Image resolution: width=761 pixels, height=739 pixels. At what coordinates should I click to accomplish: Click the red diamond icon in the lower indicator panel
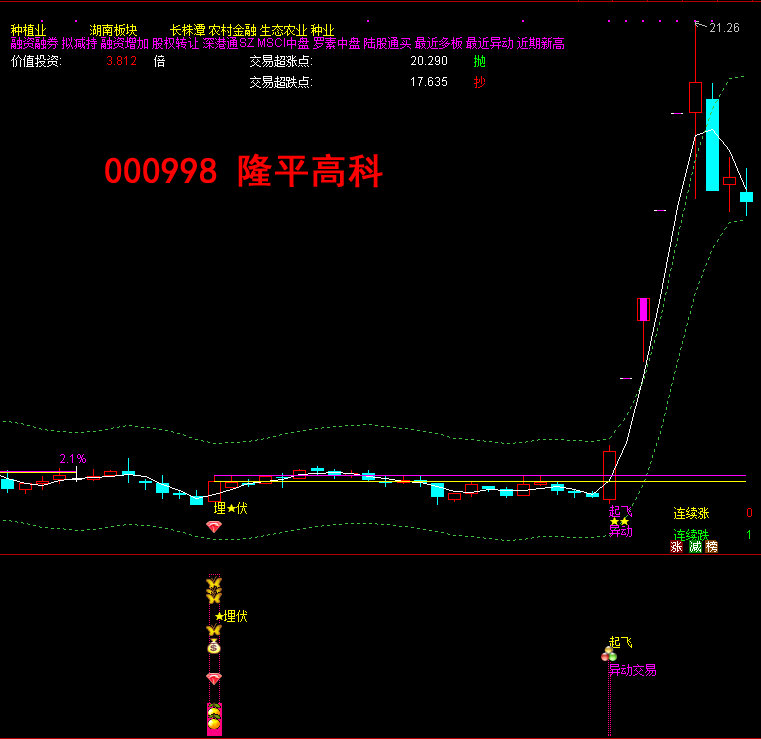point(213,678)
